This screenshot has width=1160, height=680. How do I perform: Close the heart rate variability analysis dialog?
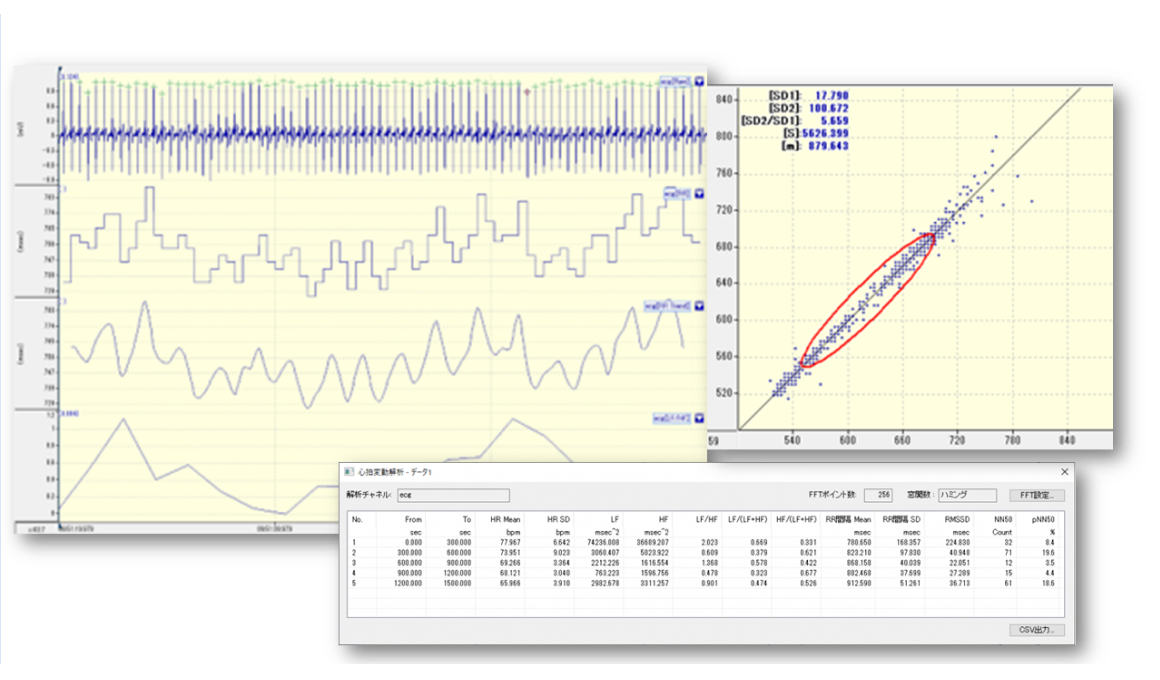click(1065, 471)
